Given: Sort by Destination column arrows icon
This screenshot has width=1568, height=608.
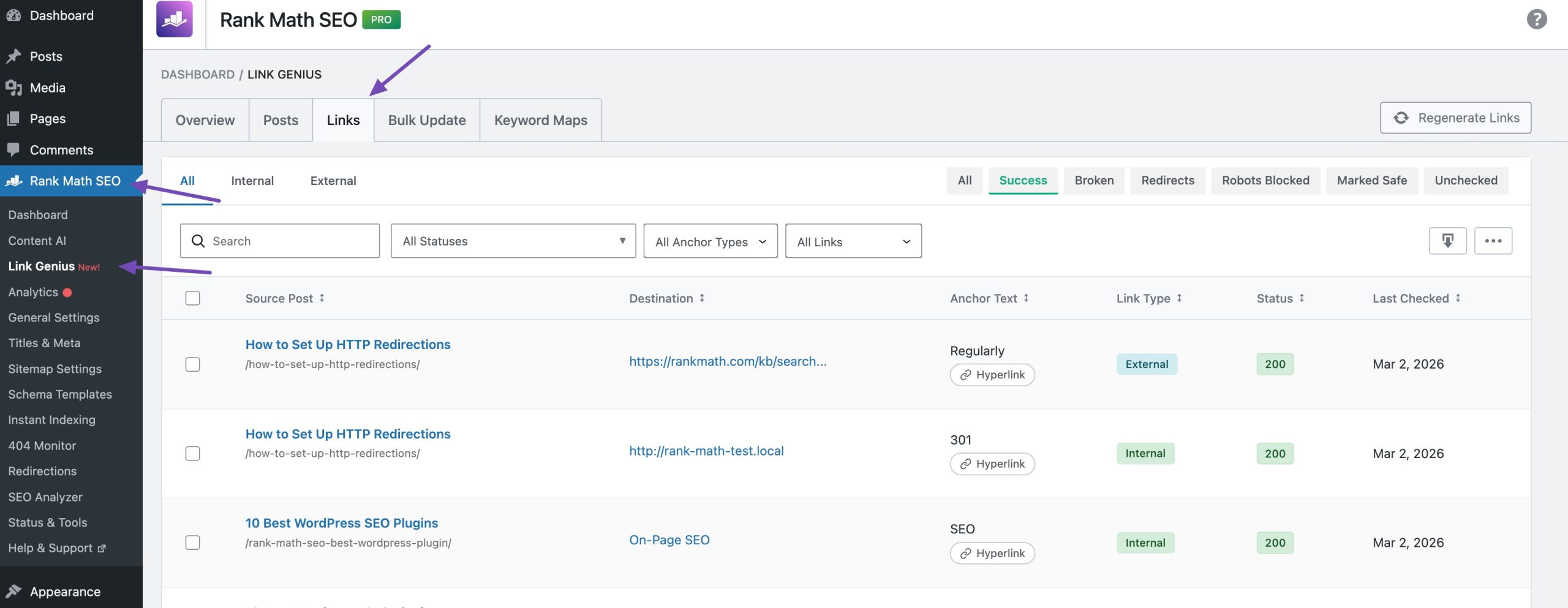Looking at the screenshot, I should (x=702, y=298).
